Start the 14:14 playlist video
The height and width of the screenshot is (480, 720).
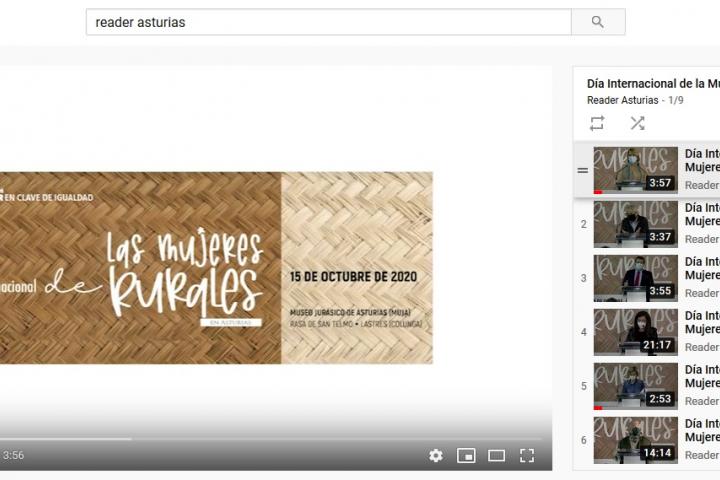[x=635, y=440]
